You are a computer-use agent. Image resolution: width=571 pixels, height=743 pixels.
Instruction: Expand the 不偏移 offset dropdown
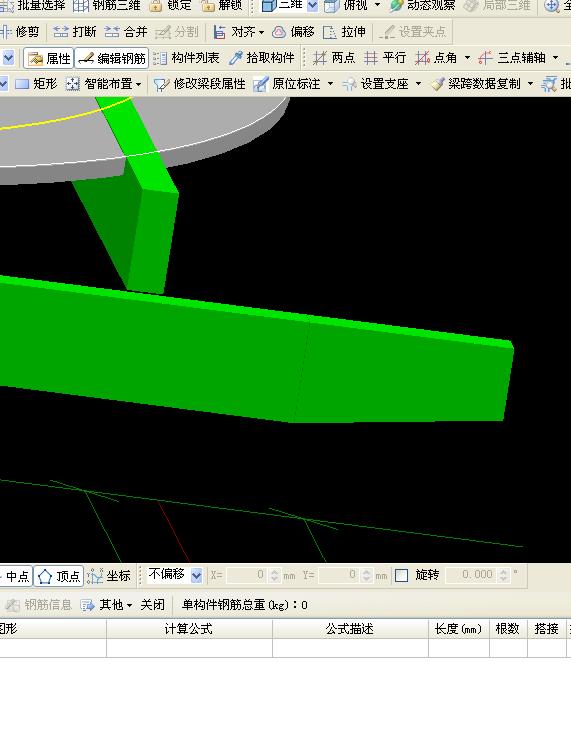pyautogui.click(x=196, y=576)
